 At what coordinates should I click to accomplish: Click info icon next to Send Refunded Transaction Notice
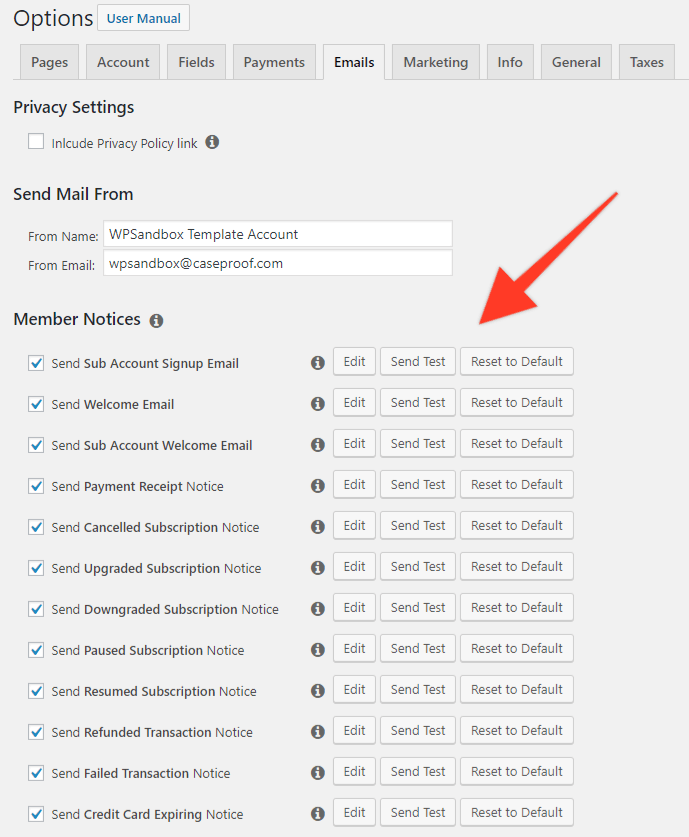317,730
